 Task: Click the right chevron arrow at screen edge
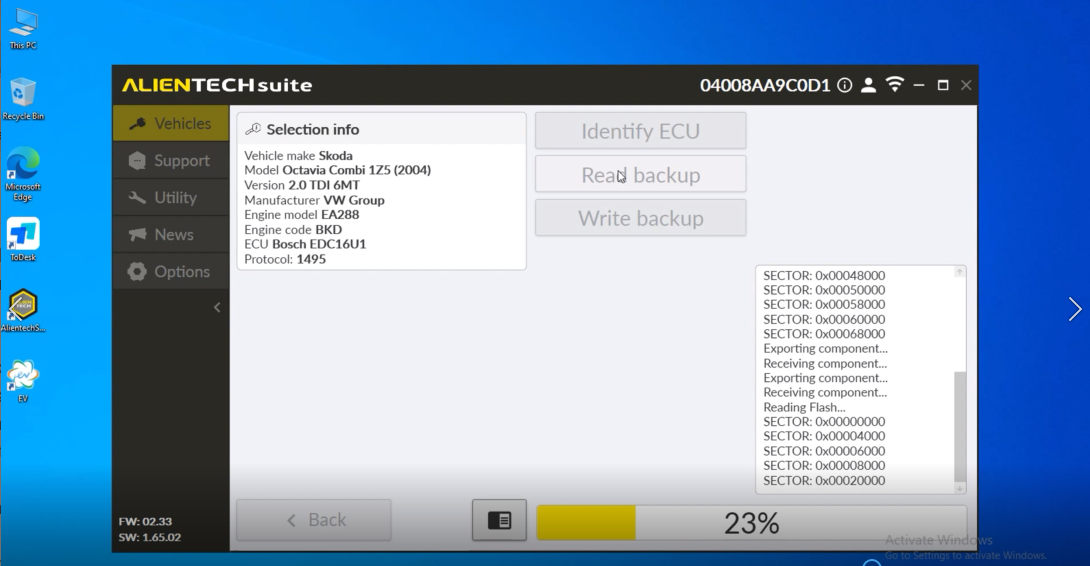[1074, 310]
